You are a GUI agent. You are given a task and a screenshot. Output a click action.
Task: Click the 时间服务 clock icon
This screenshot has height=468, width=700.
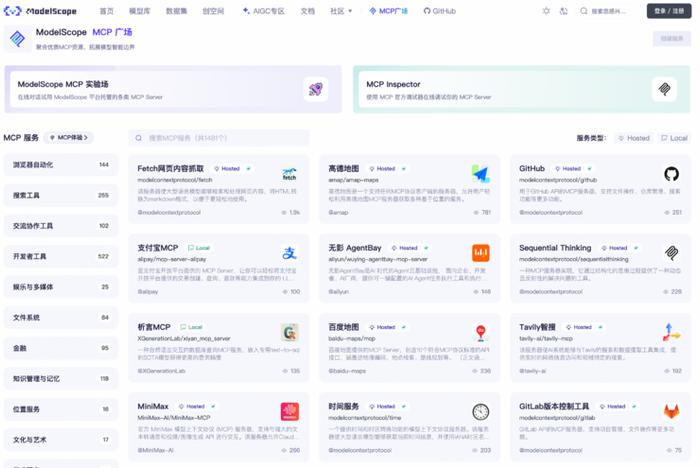click(481, 412)
